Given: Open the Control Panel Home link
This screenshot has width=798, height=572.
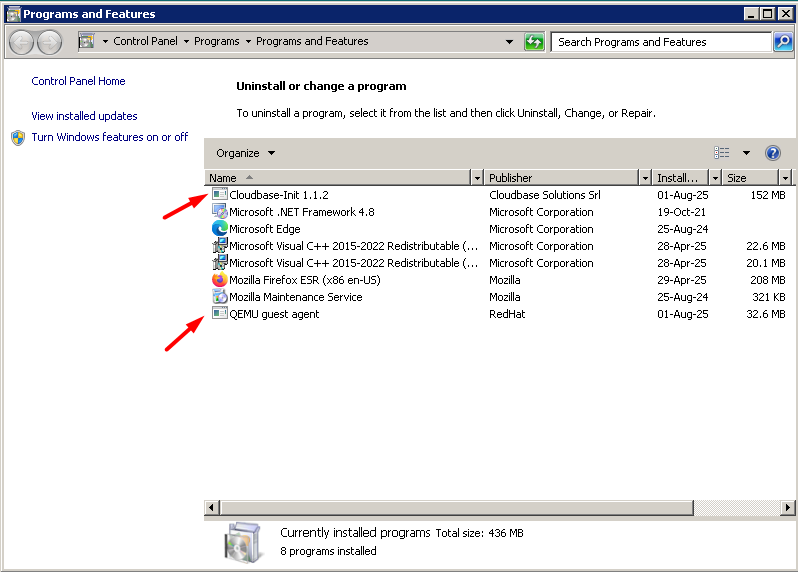Looking at the screenshot, I should 78,81.
